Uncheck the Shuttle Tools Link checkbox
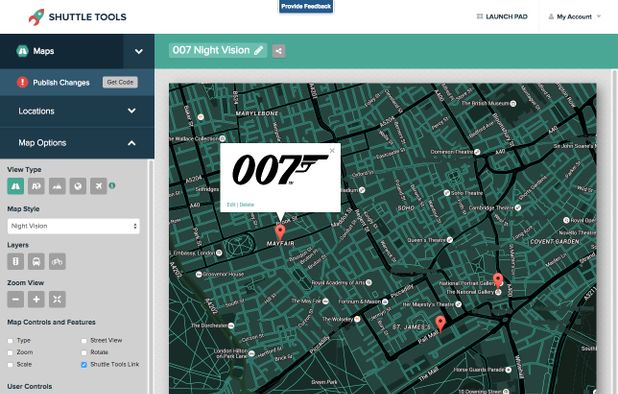 tap(84, 365)
